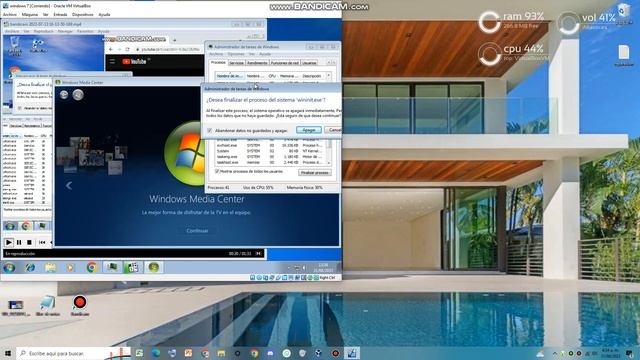This screenshot has height=360, width=640.
Task: Click the Media Center green start logo button
Action: tap(78, 95)
